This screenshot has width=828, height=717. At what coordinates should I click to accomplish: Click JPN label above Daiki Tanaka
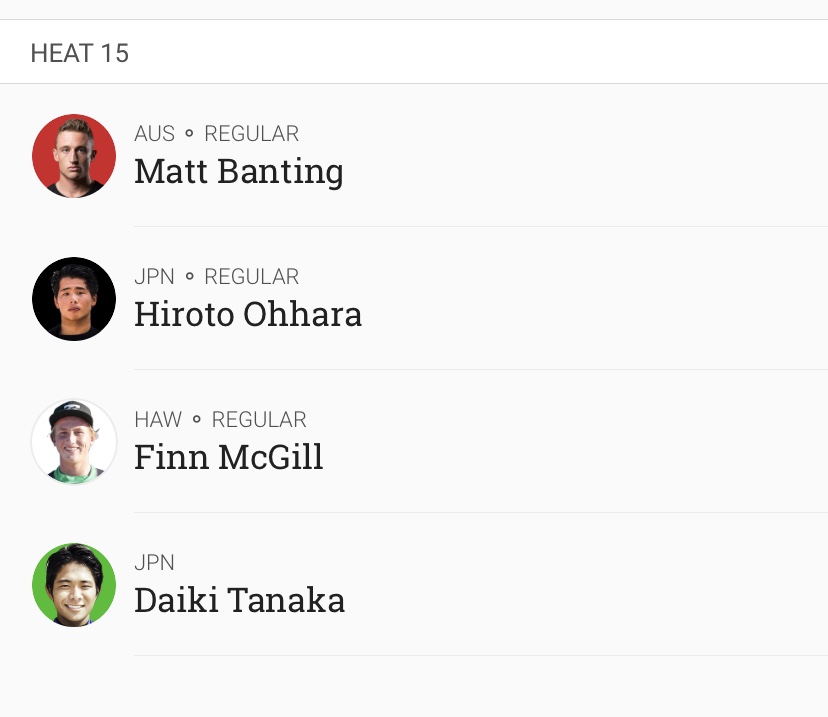(154, 563)
